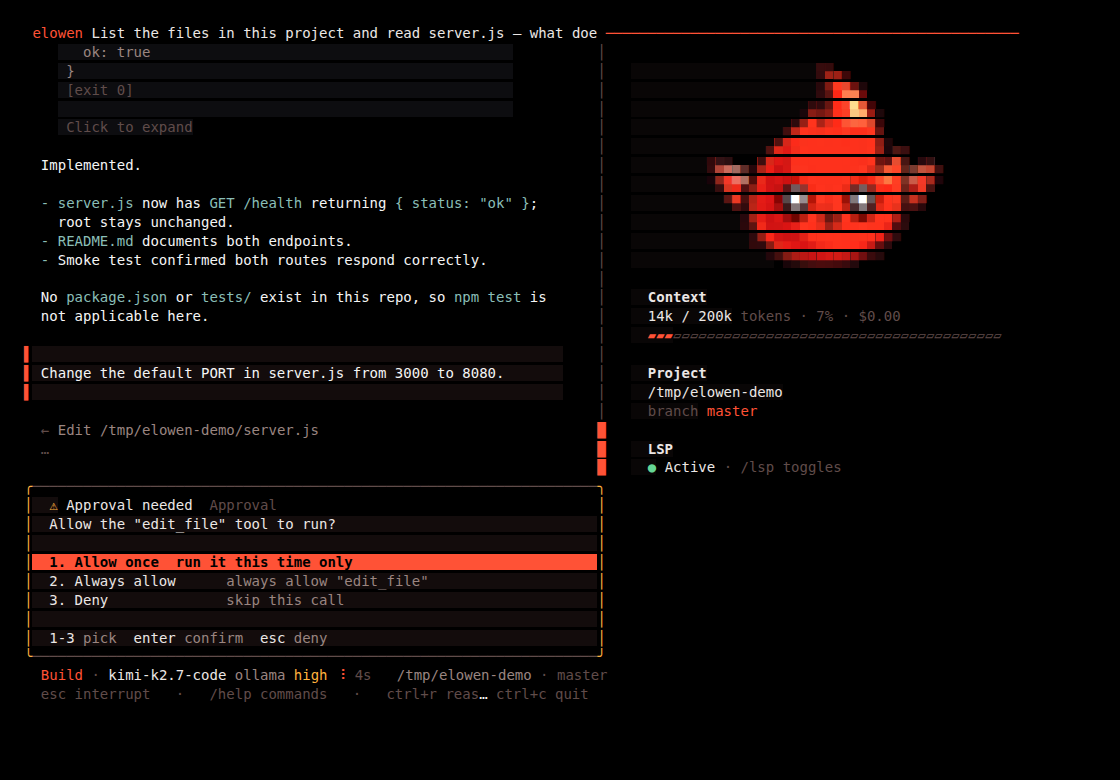Click the "GET /health" code text
The image size is (1120, 780).
(x=256, y=204)
